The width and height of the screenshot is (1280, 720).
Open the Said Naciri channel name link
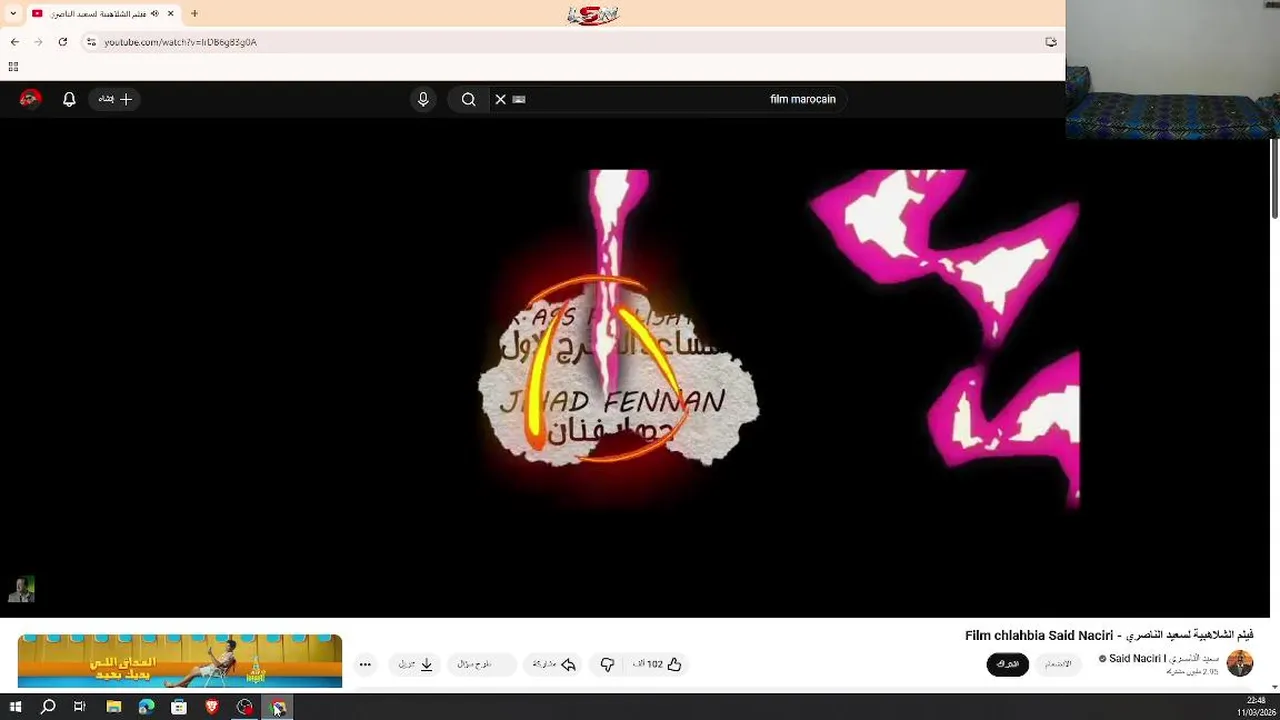pos(1165,658)
